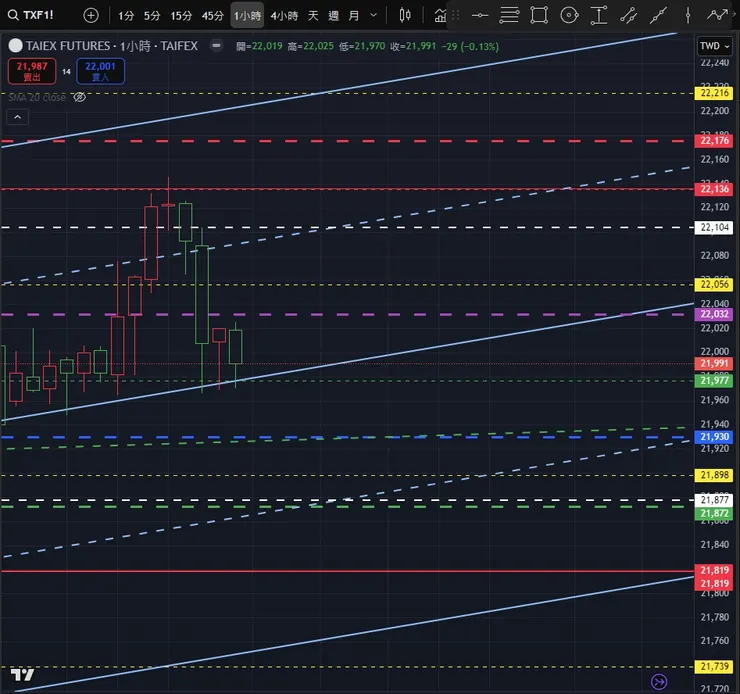Click the 高=22,025 high value
This screenshot has height=694, width=740.
pos(310,46)
